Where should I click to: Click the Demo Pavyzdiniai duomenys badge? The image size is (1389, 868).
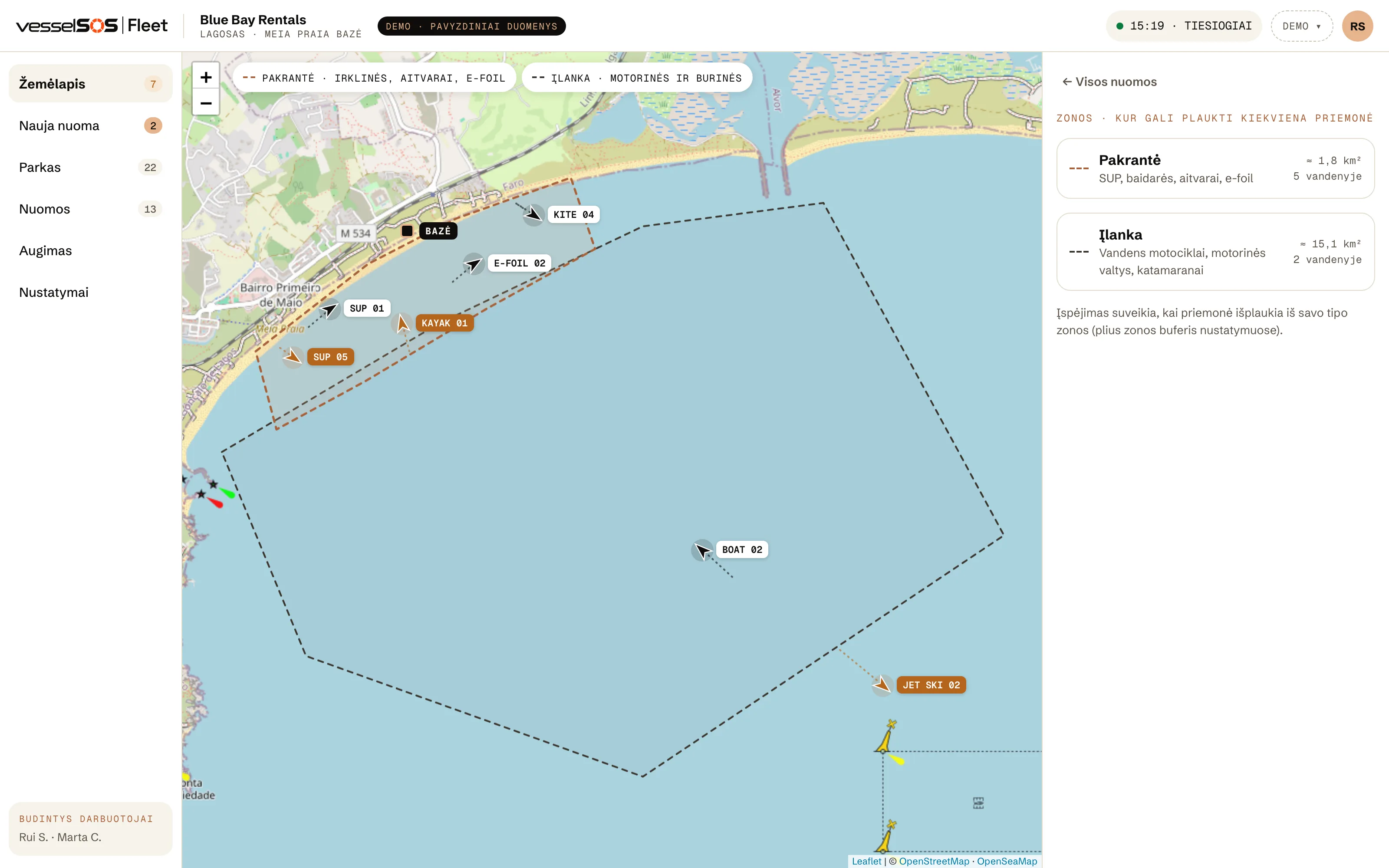pos(471,26)
